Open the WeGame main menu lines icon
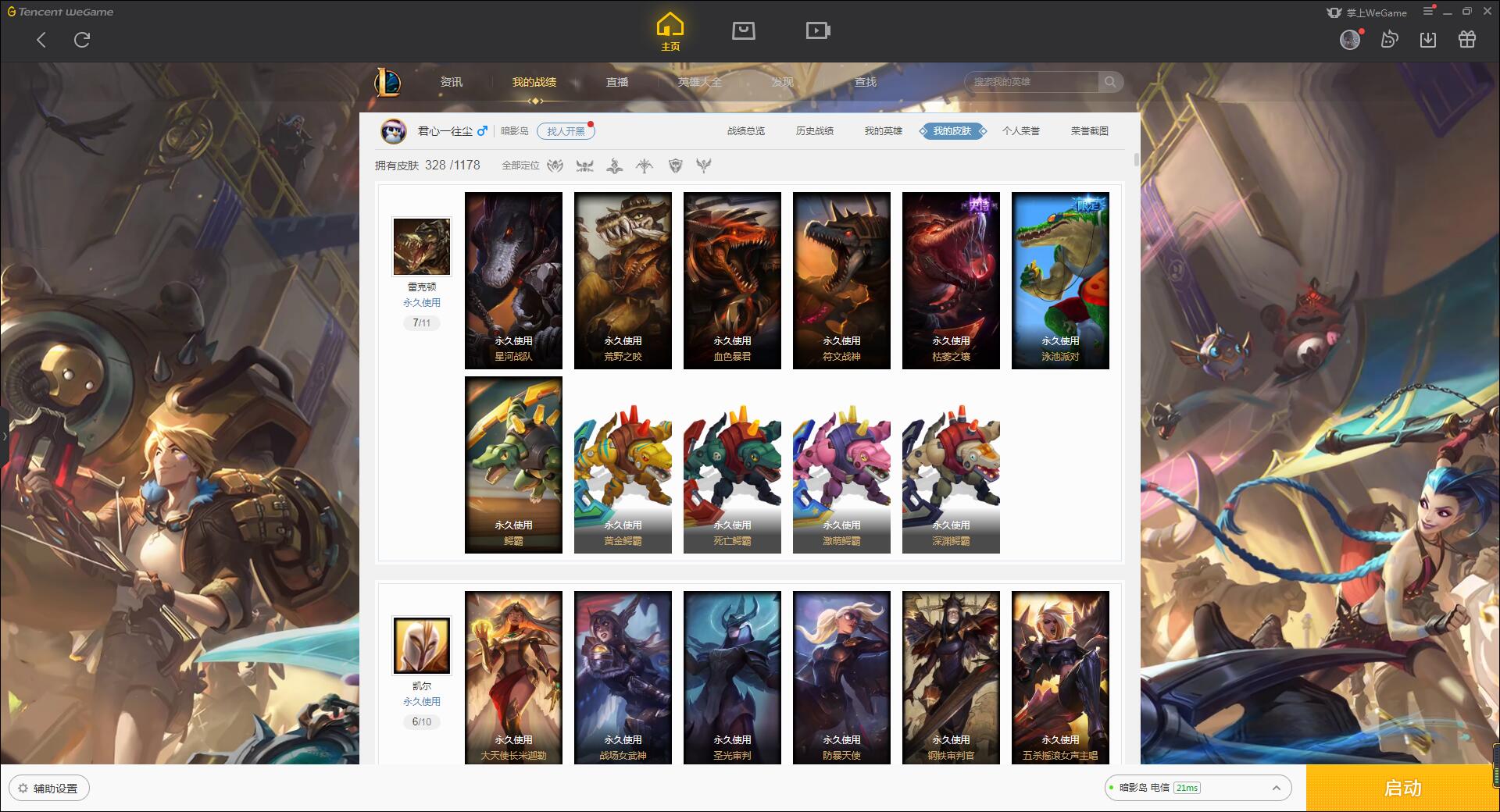 coord(1428,11)
